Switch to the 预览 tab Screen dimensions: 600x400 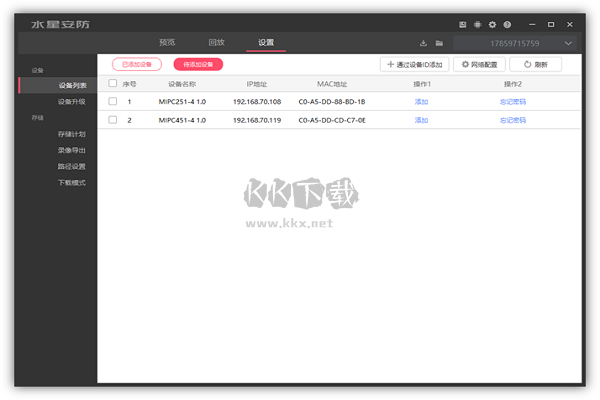(x=167, y=42)
